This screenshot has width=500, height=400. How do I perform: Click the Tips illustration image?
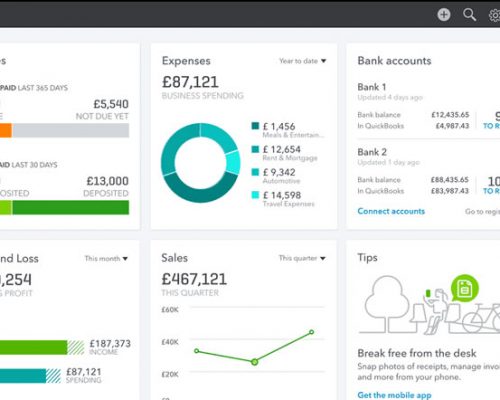[x=429, y=304]
